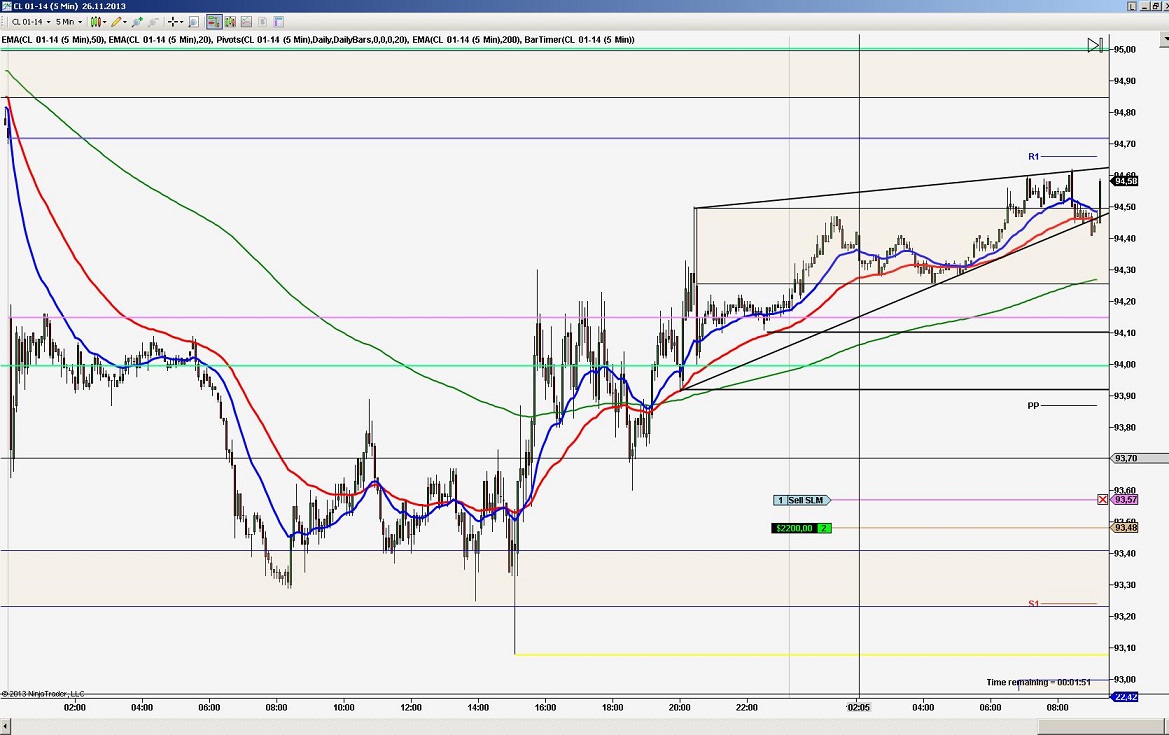Click the arrow marker icon above the price axis
Image resolution: width=1169 pixels, height=735 pixels.
click(x=1094, y=44)
